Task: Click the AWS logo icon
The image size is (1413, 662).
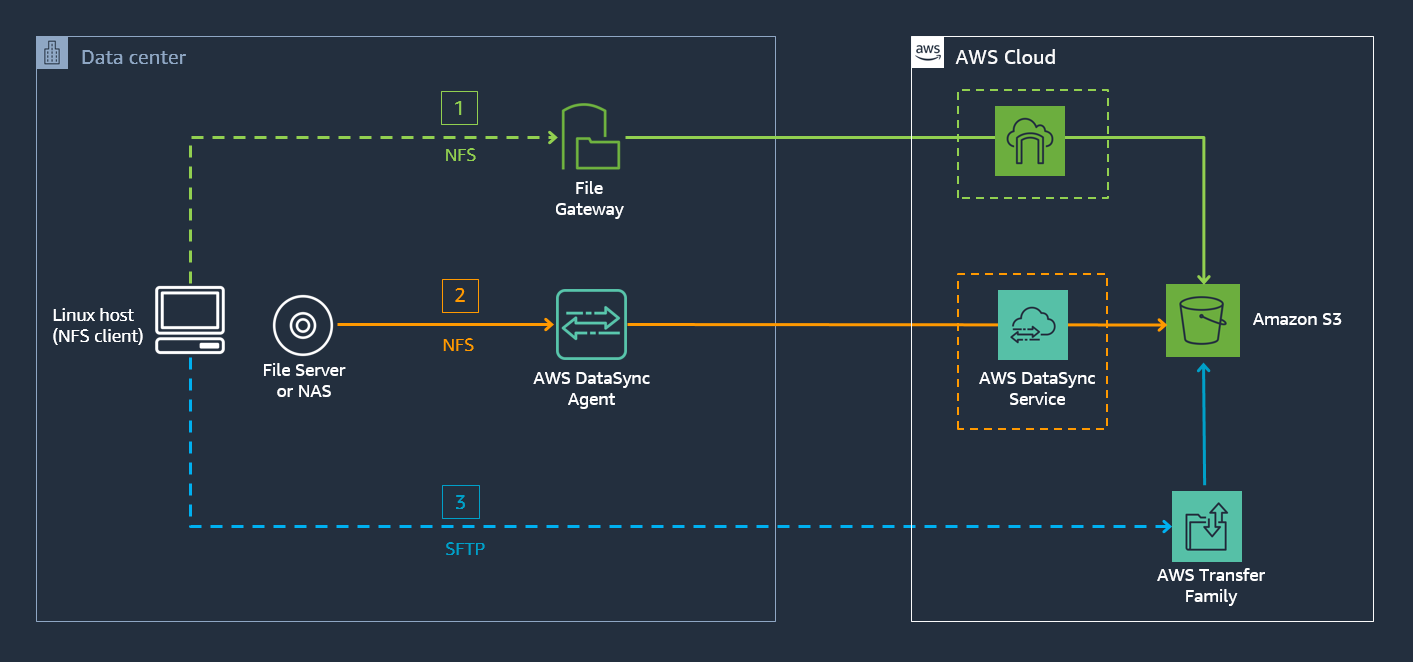Action: point(928,53)
